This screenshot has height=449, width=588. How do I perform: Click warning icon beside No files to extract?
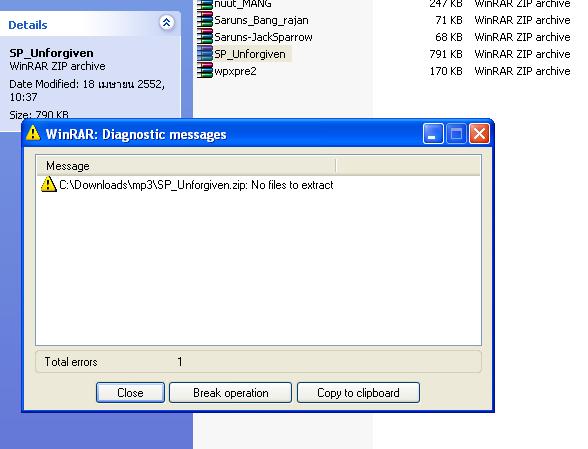coord(48,185)
